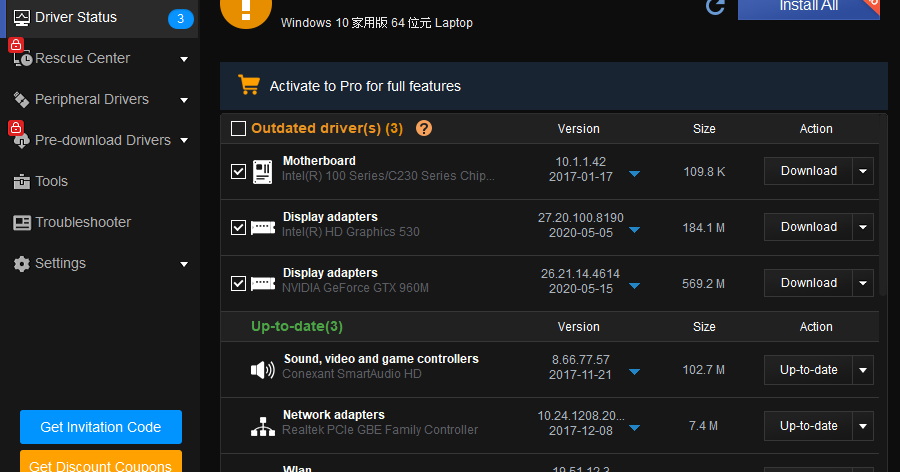Uncheck the Intel HD Graphics 530 checkbox
This screenshot has width=900, height=472.
click(x=238, y=227)
